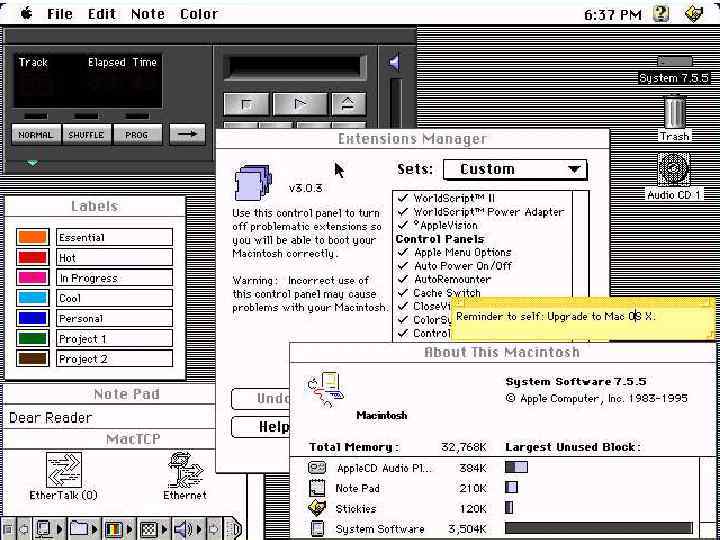This screenshot has width=720, height=540.
Task: Select the Audio CD 1 disc icon
Action: pos(674,169)
